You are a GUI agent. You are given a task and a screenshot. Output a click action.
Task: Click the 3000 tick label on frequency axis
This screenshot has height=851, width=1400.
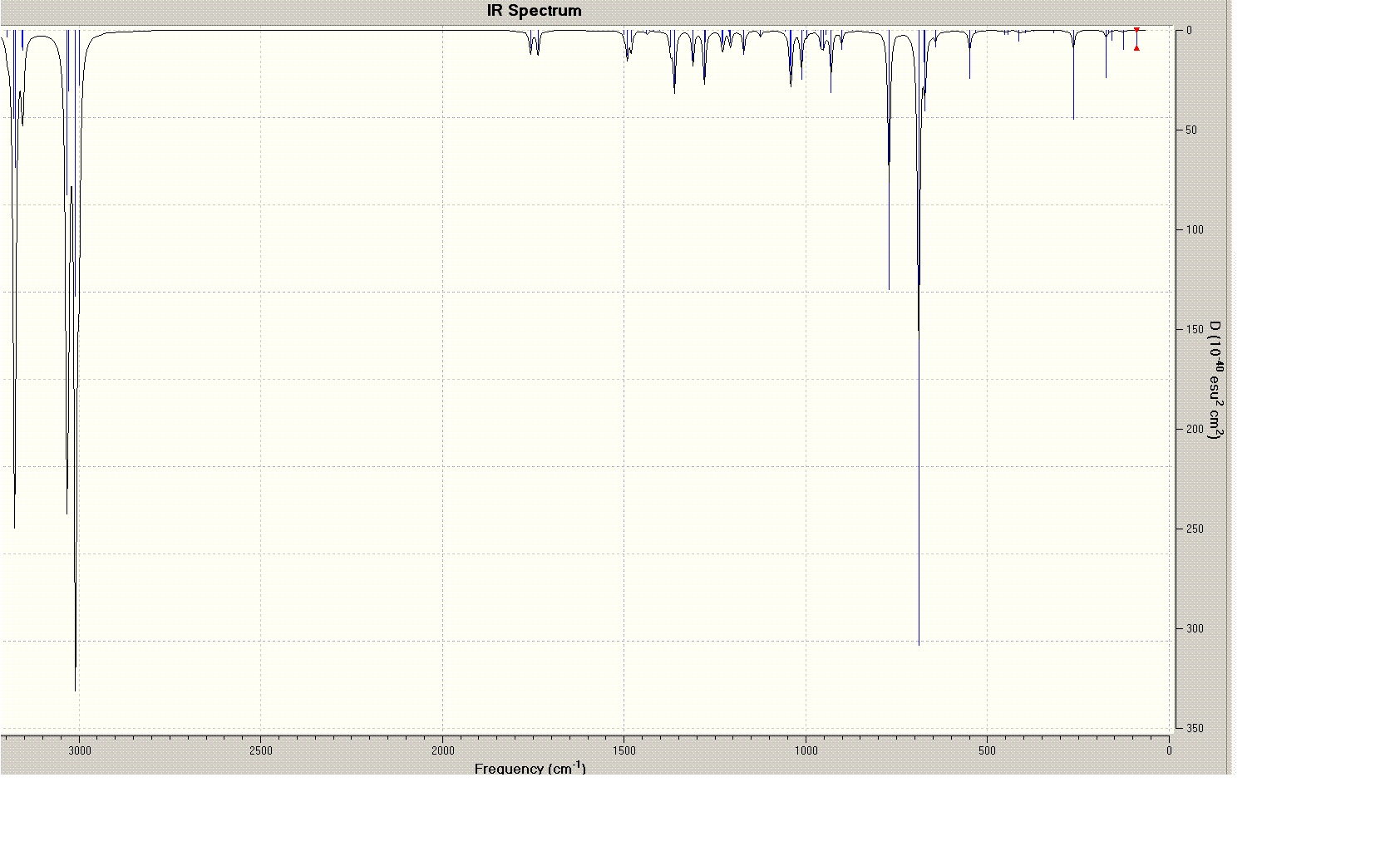coord(80,750)
